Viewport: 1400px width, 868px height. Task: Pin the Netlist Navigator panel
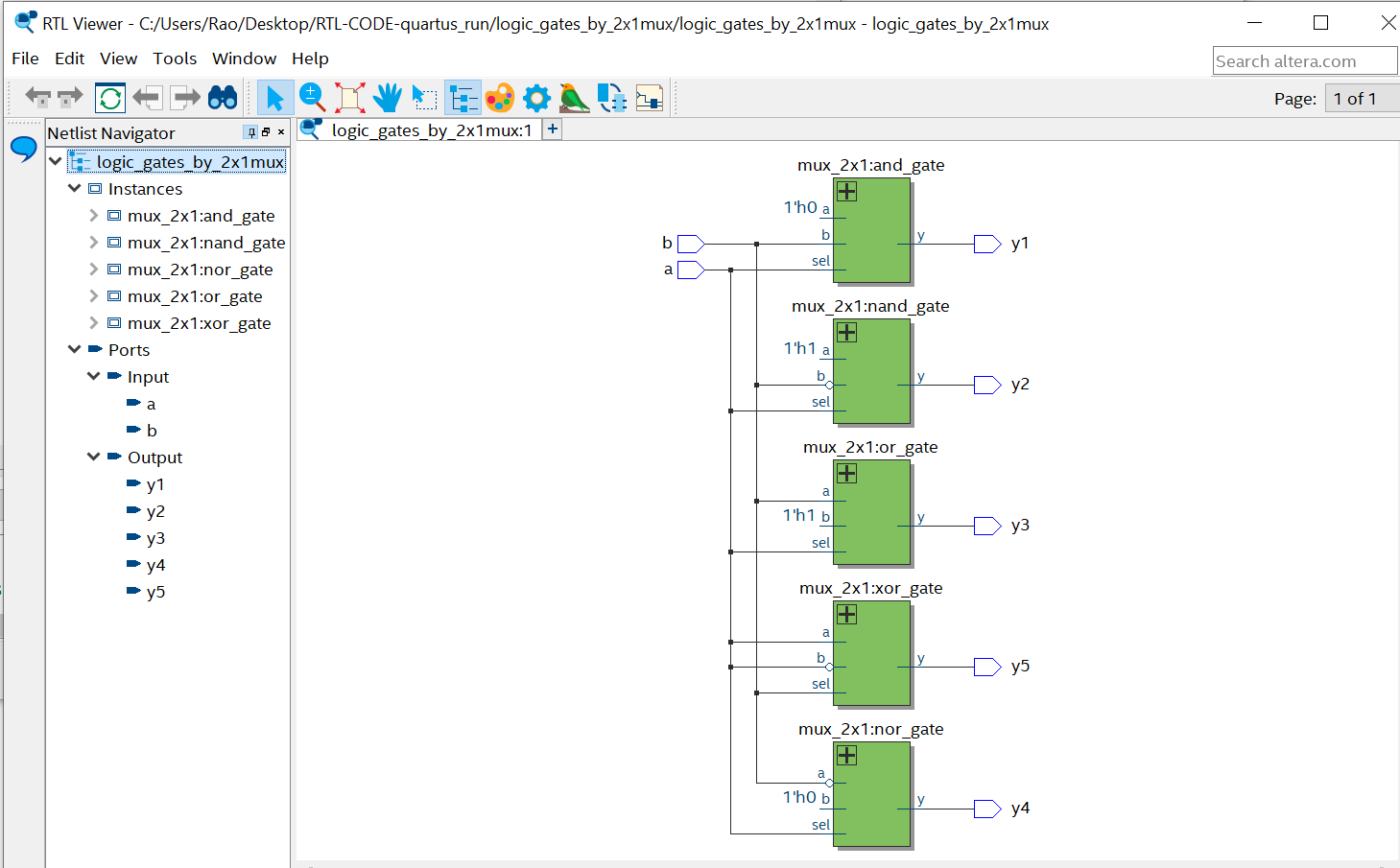tap(251, 132)
